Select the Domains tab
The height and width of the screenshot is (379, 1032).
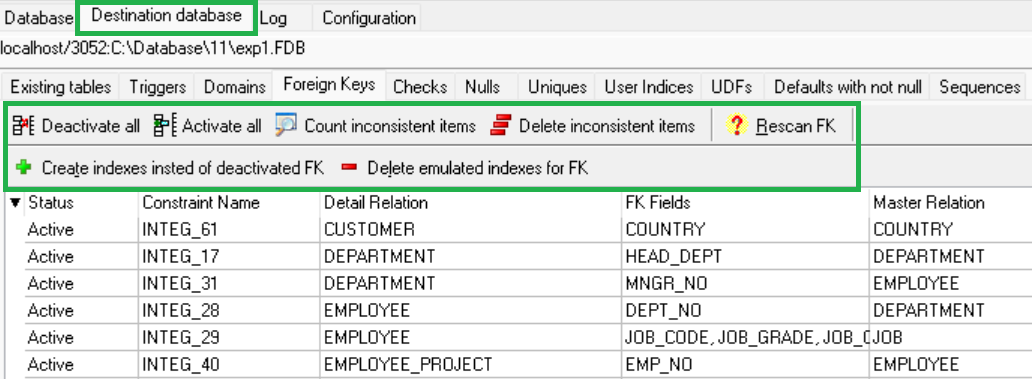click(x=234, y=87)
